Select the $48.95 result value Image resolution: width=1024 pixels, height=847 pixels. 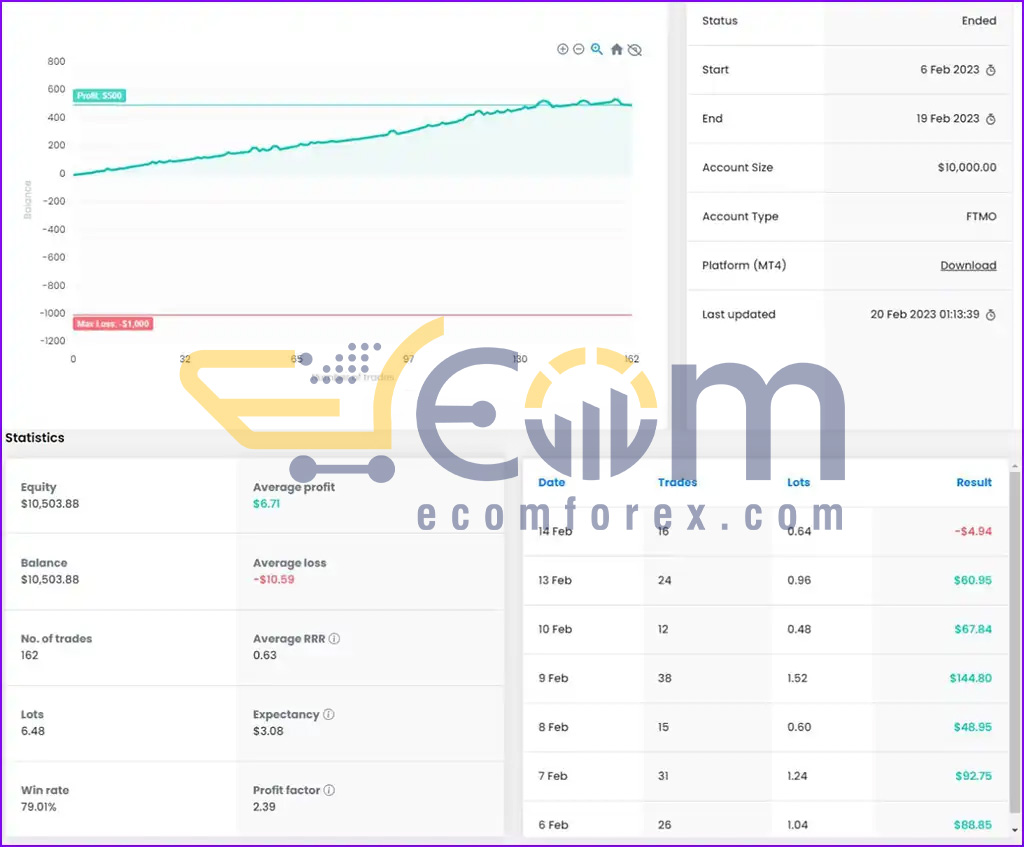pyautogui.click(x=972, y=727)
